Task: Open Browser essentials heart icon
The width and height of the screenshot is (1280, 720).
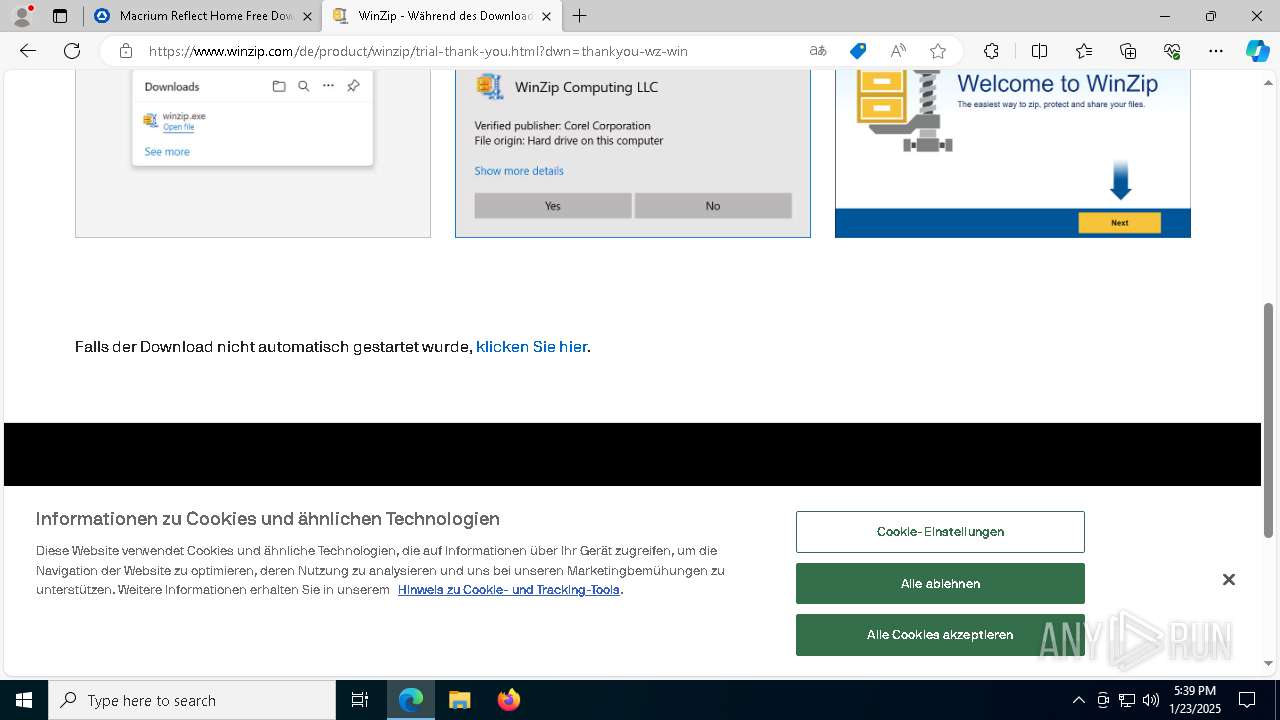Action: pos(1172,51)
